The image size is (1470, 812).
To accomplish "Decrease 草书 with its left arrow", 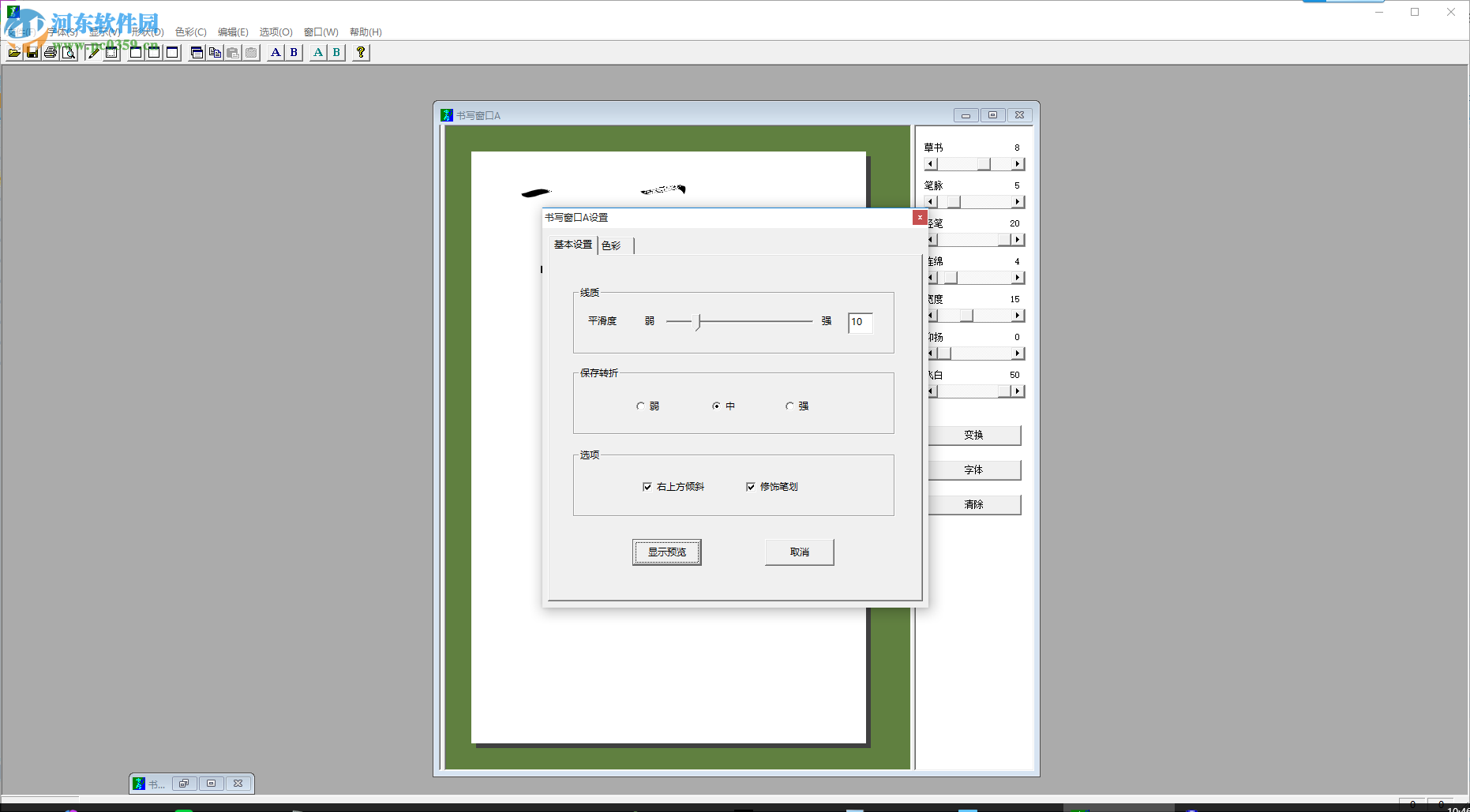I will click(x=931, y=164).
